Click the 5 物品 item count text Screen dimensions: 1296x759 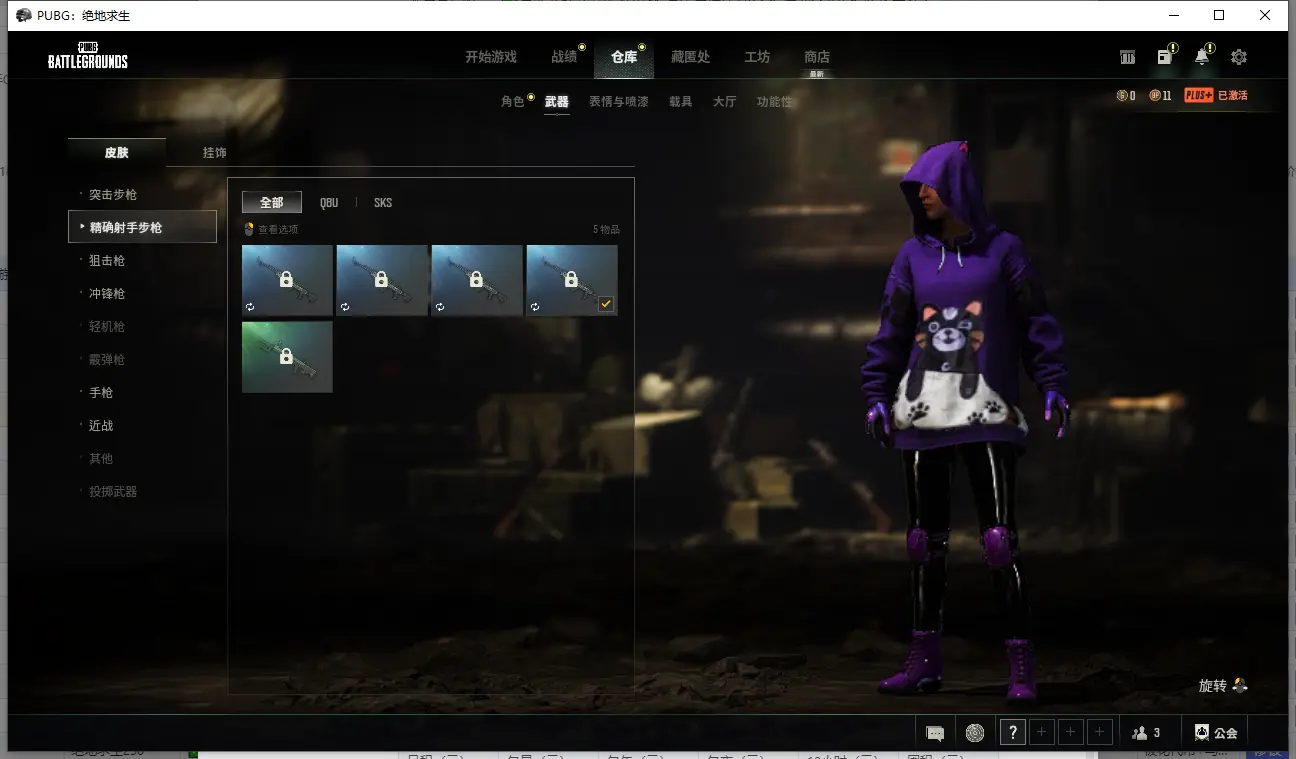click(x=606, y=230)
